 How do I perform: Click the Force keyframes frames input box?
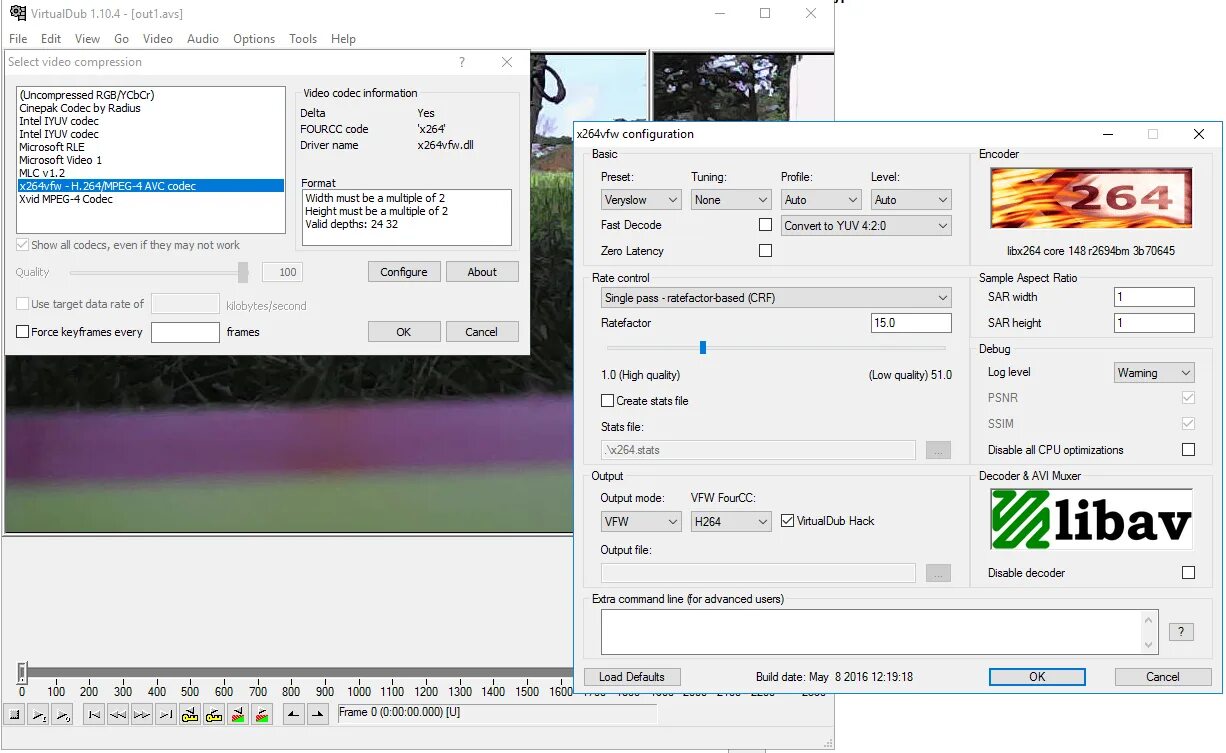pyautogui.click(x=185, y=332)
